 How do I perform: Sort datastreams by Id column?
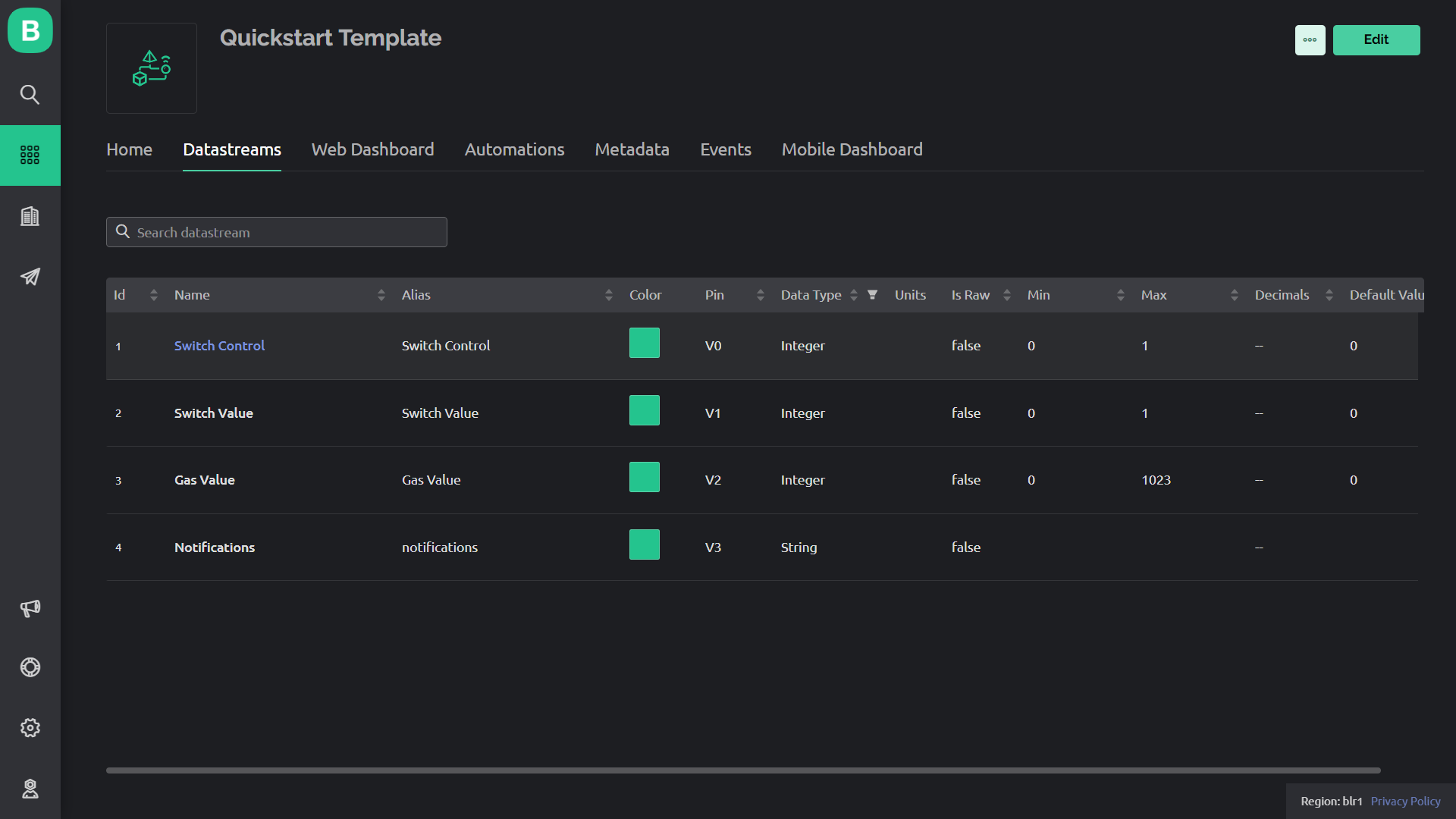(154, 295)
